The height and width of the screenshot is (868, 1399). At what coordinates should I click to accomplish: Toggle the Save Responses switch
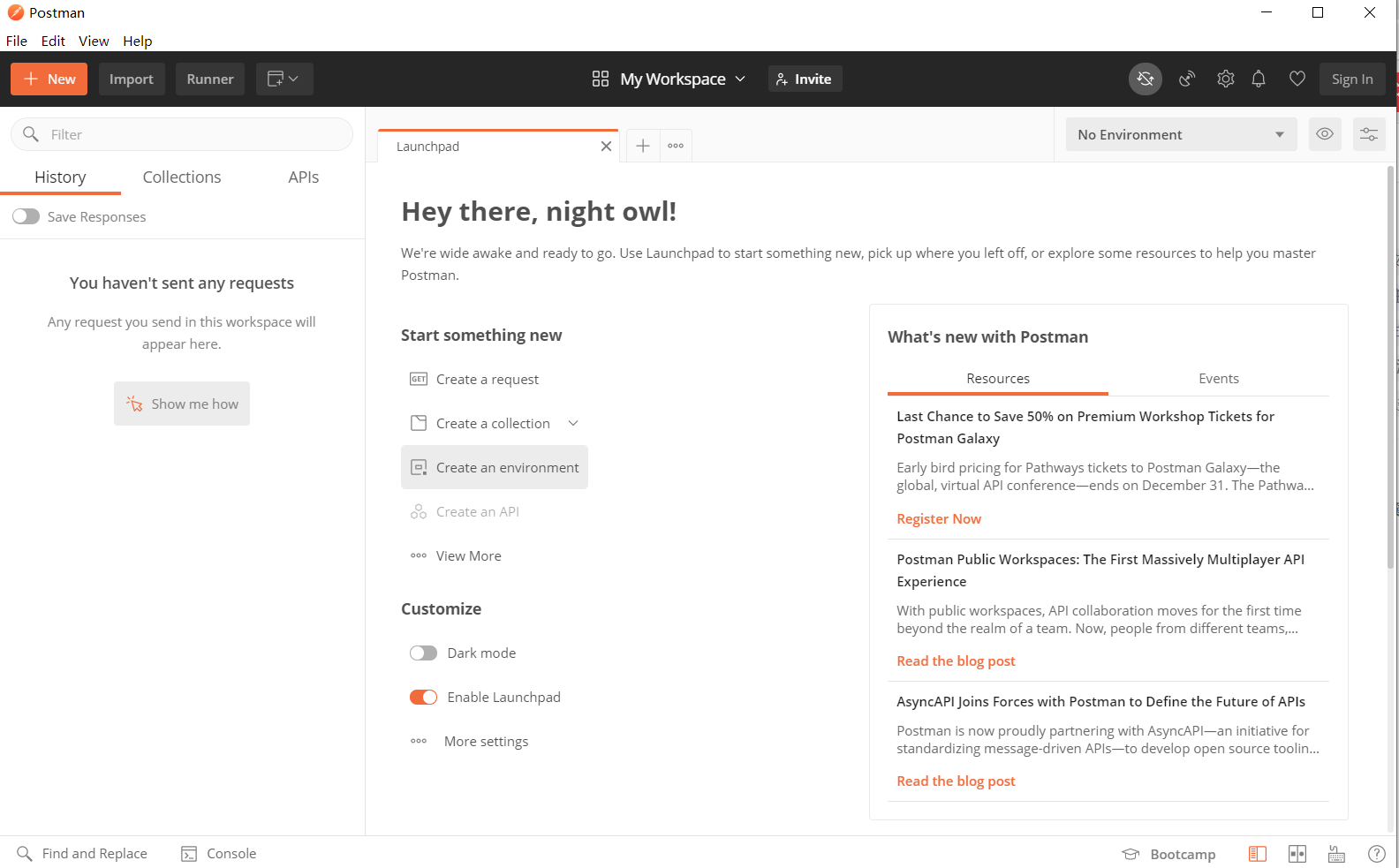[x=26, y=217]
